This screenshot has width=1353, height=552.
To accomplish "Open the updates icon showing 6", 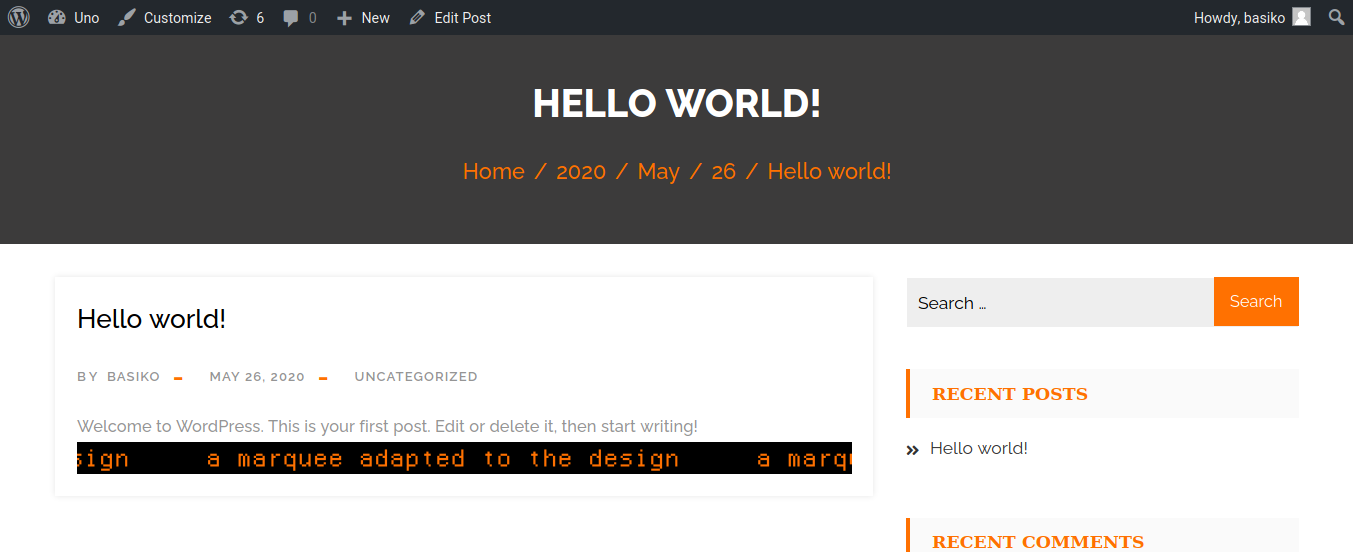I will pos(238,17).
